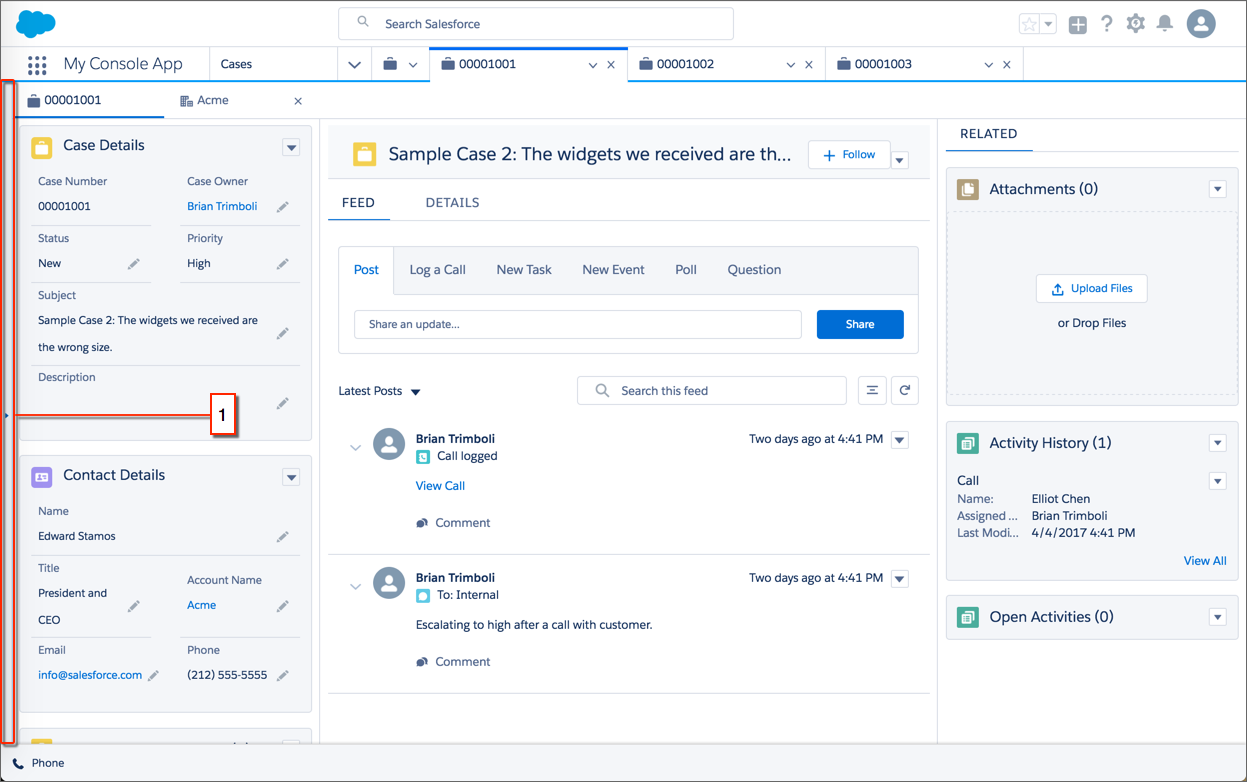The height and width of the screenshot is (782, 1247).
Task: Click Upload Files button
Action: tap(1092, 288)
